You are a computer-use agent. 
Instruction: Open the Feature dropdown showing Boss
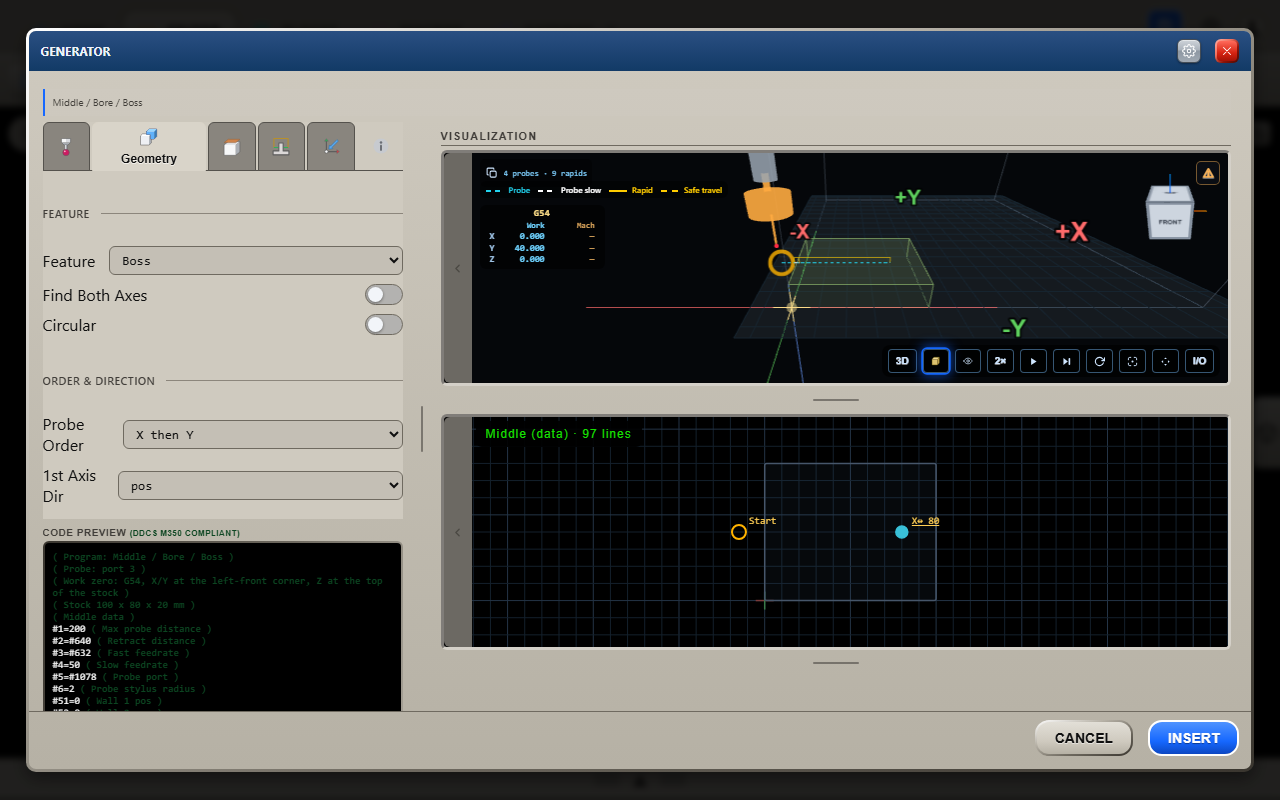click(x=256, y=261)
